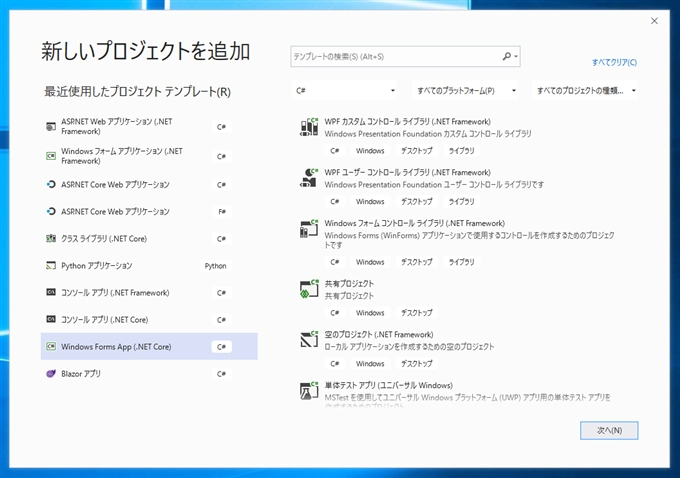Click the Console App (.NET Framework) icon

51,292
